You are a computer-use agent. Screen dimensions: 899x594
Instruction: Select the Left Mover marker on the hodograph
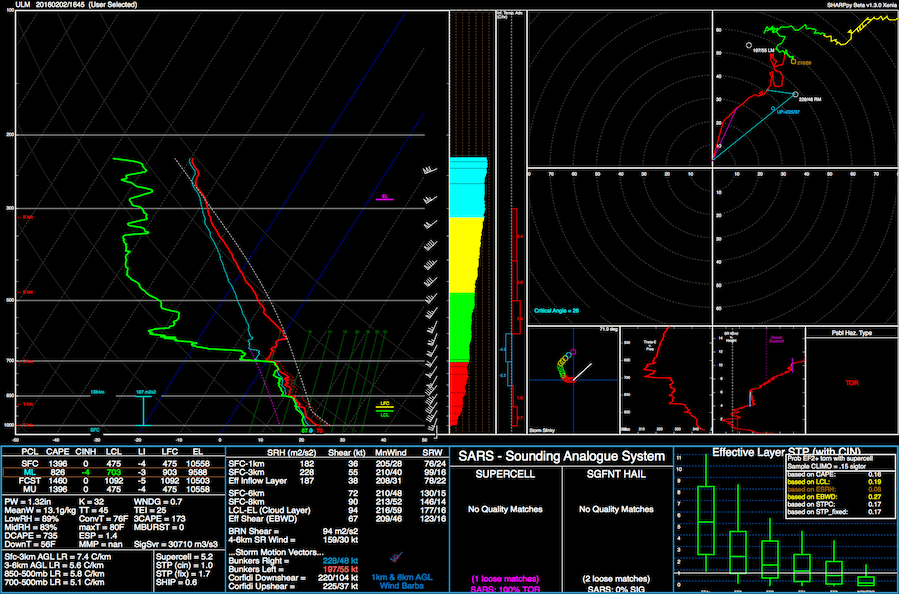748,45
